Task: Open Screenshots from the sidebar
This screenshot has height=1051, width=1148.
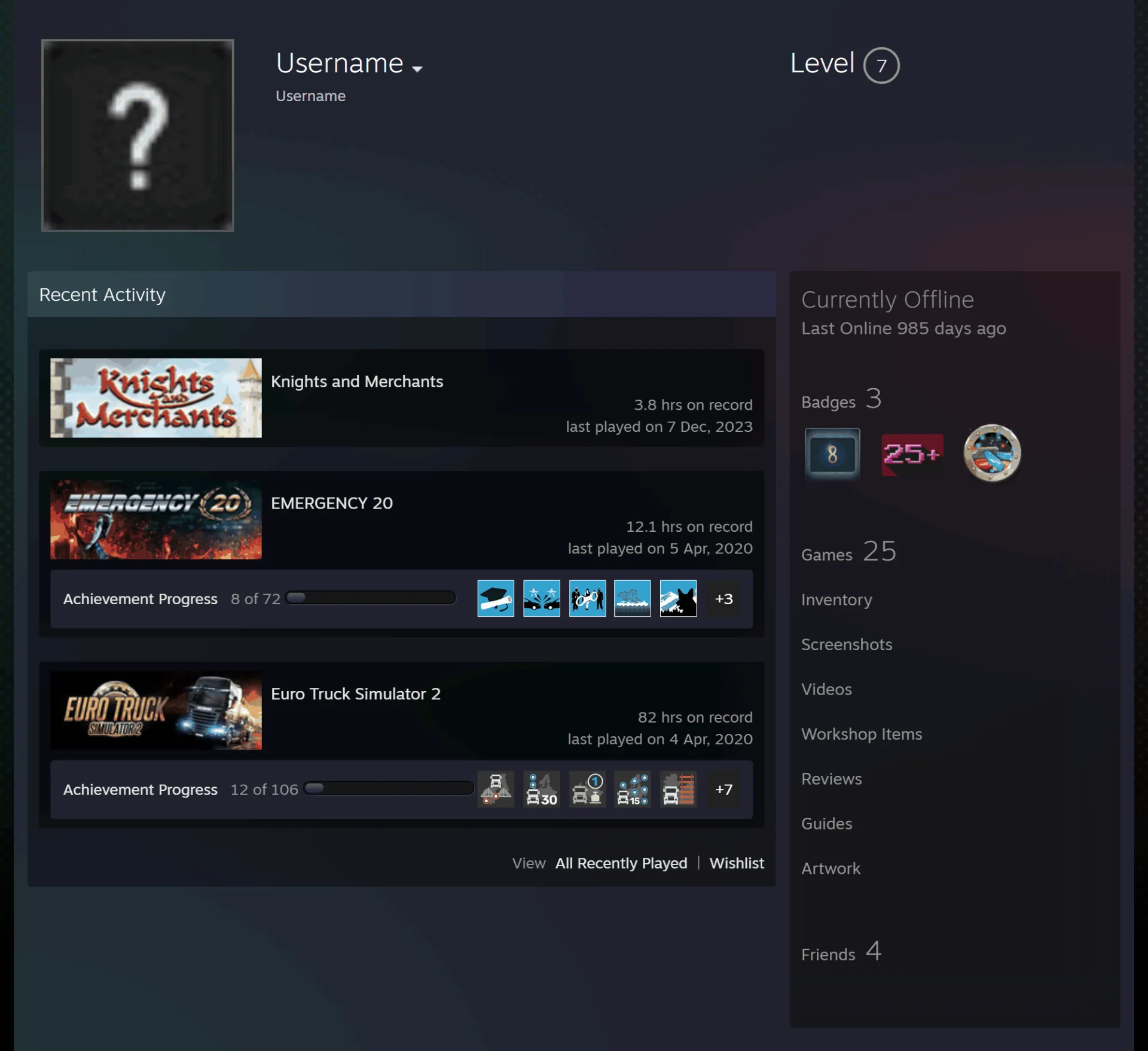Action: (x=847, y=644)
